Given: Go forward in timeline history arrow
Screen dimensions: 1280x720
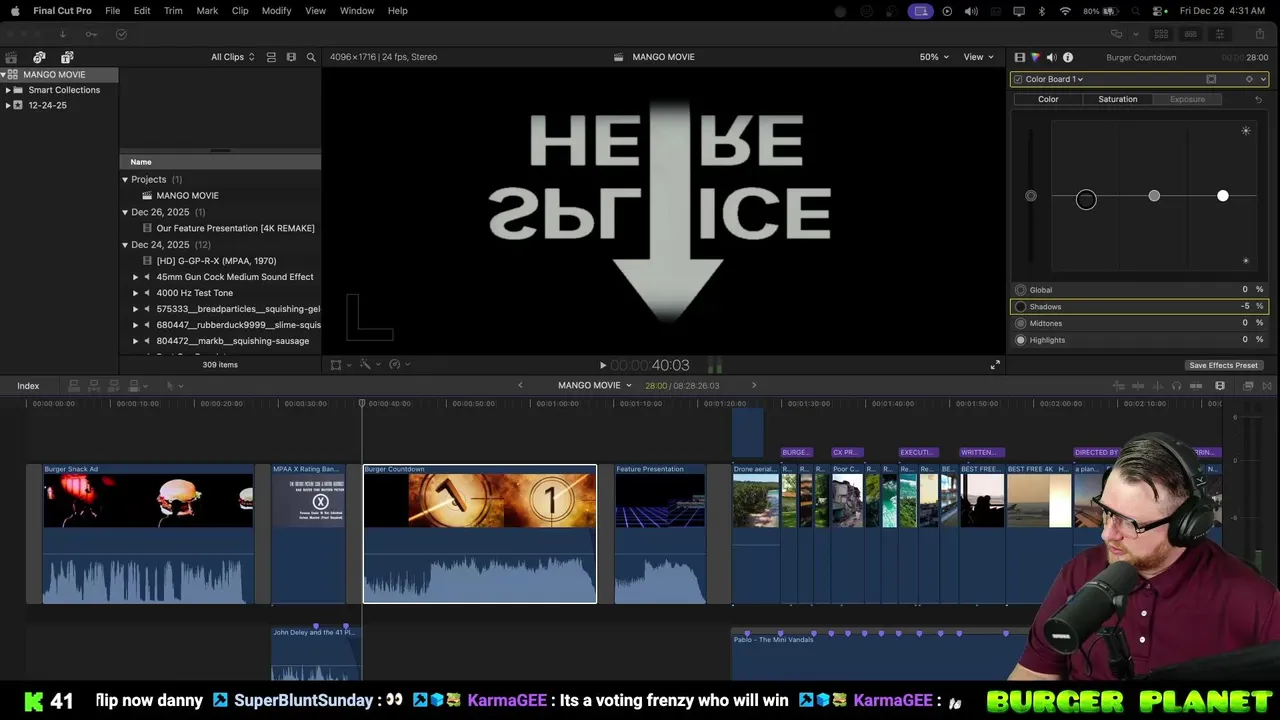Looking at the screenshot, I should click(x=754, y=385).
